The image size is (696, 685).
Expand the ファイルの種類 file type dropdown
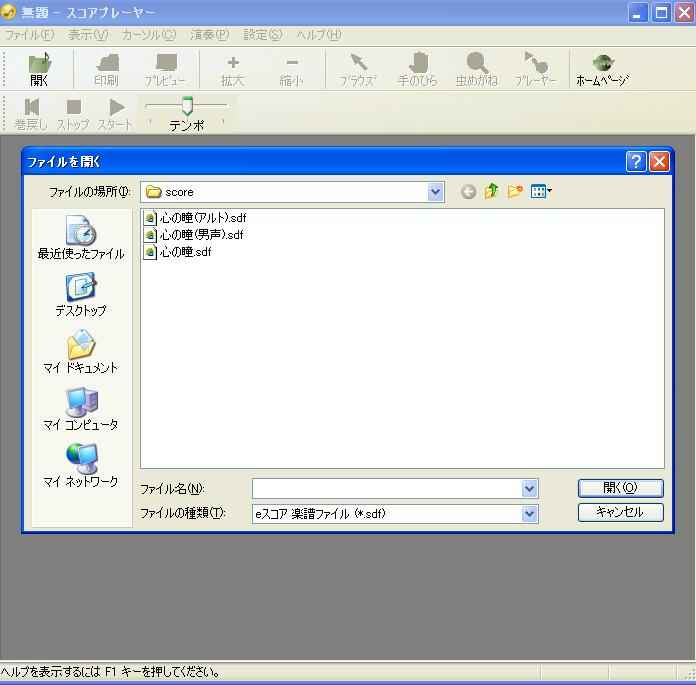click(x=529, y=514)
